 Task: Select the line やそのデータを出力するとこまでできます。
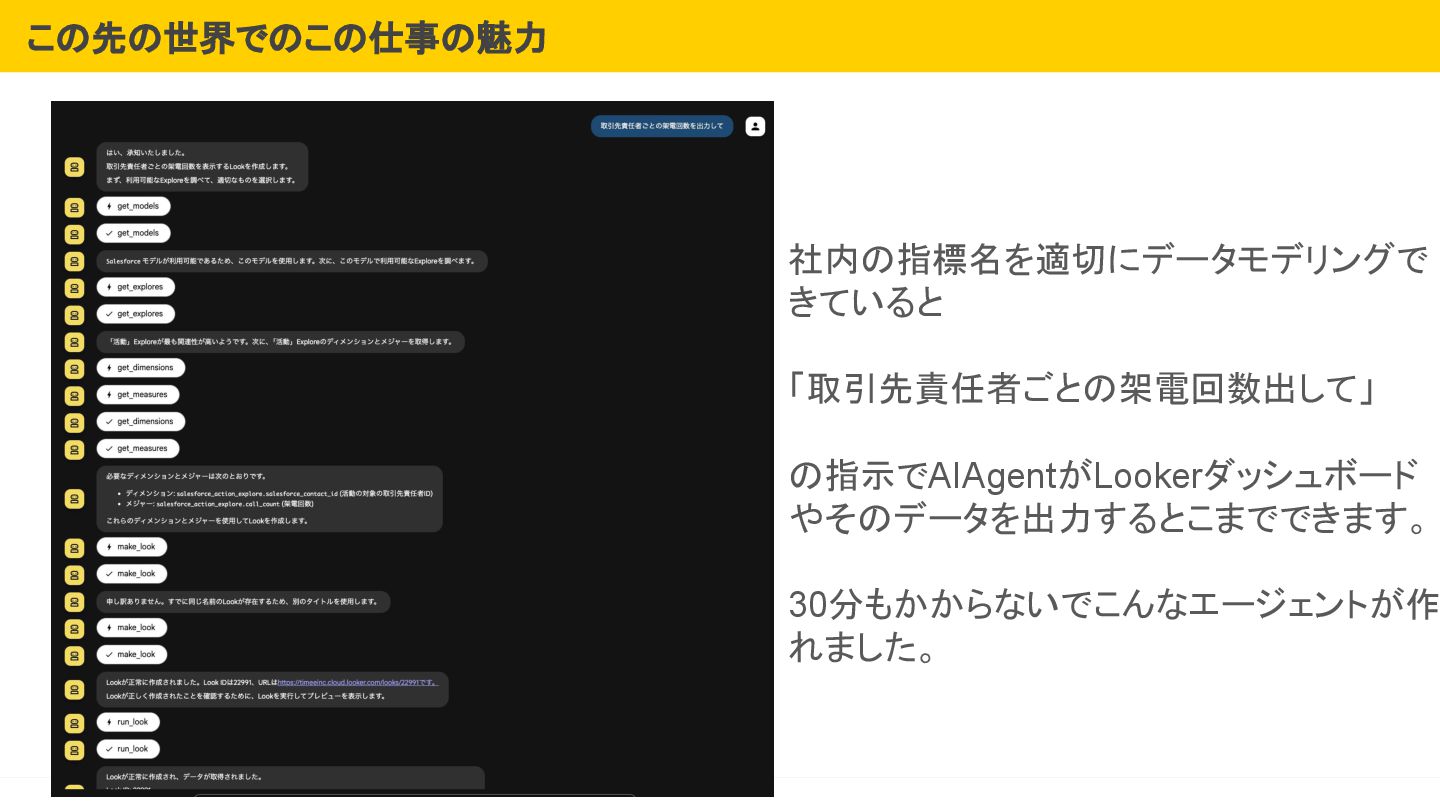[1110, 518]
